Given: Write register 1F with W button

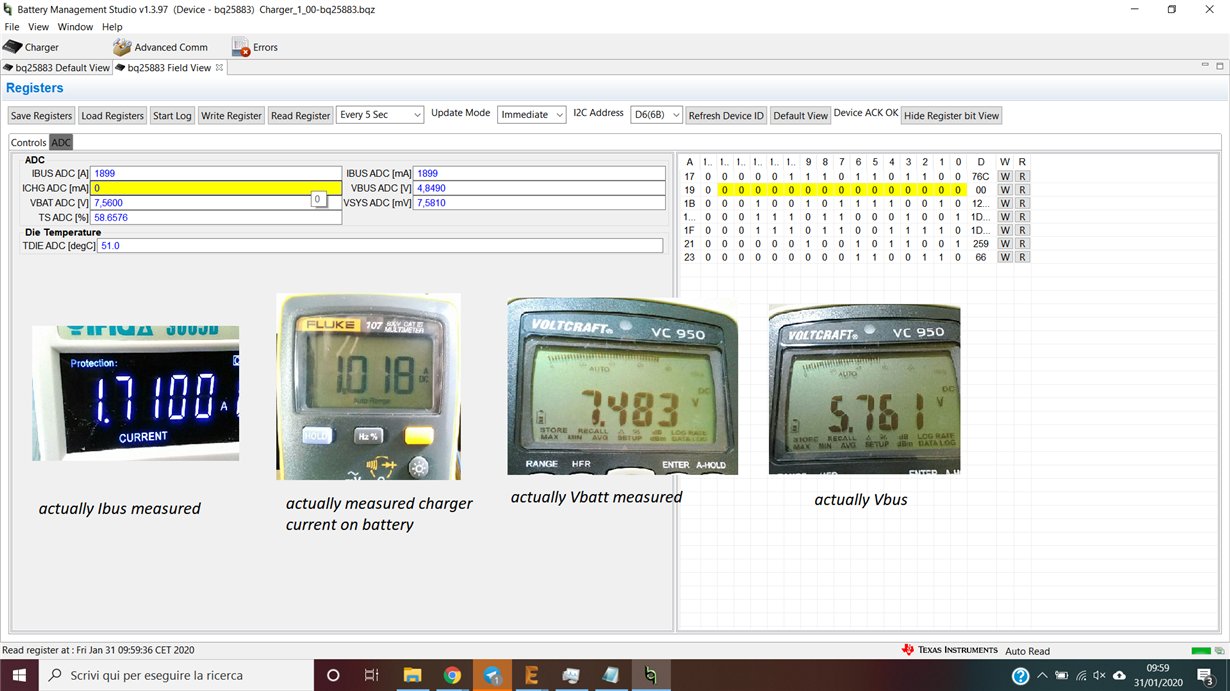Looking at the screenshot, I should (x=1005, y=230).
